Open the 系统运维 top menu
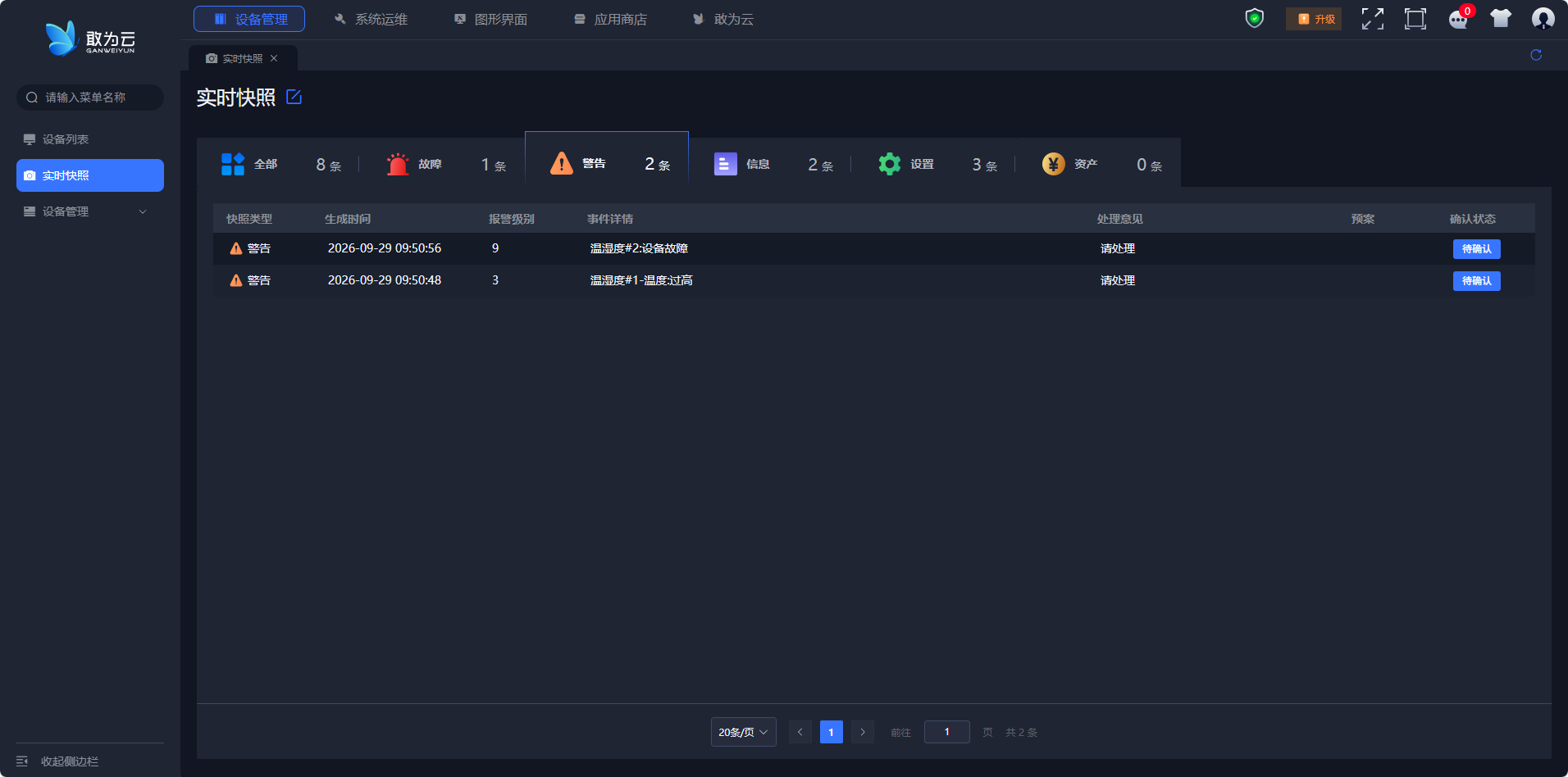Image resolution: width=1568 pixels, height=777 pixels. pyautogui.click(x=371, y=19)
